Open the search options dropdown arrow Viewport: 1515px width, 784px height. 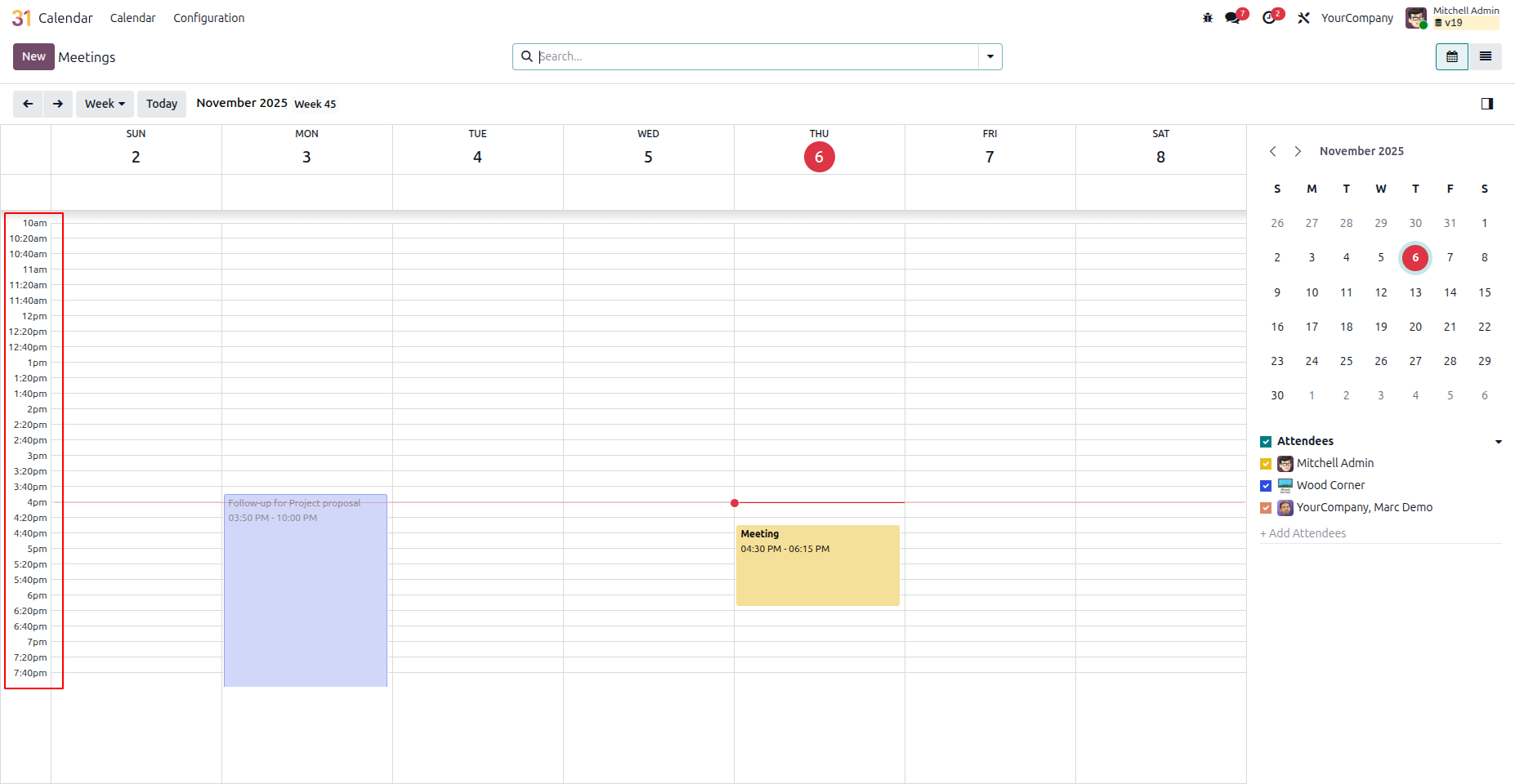pyautogui.click(x=990, y=56)
